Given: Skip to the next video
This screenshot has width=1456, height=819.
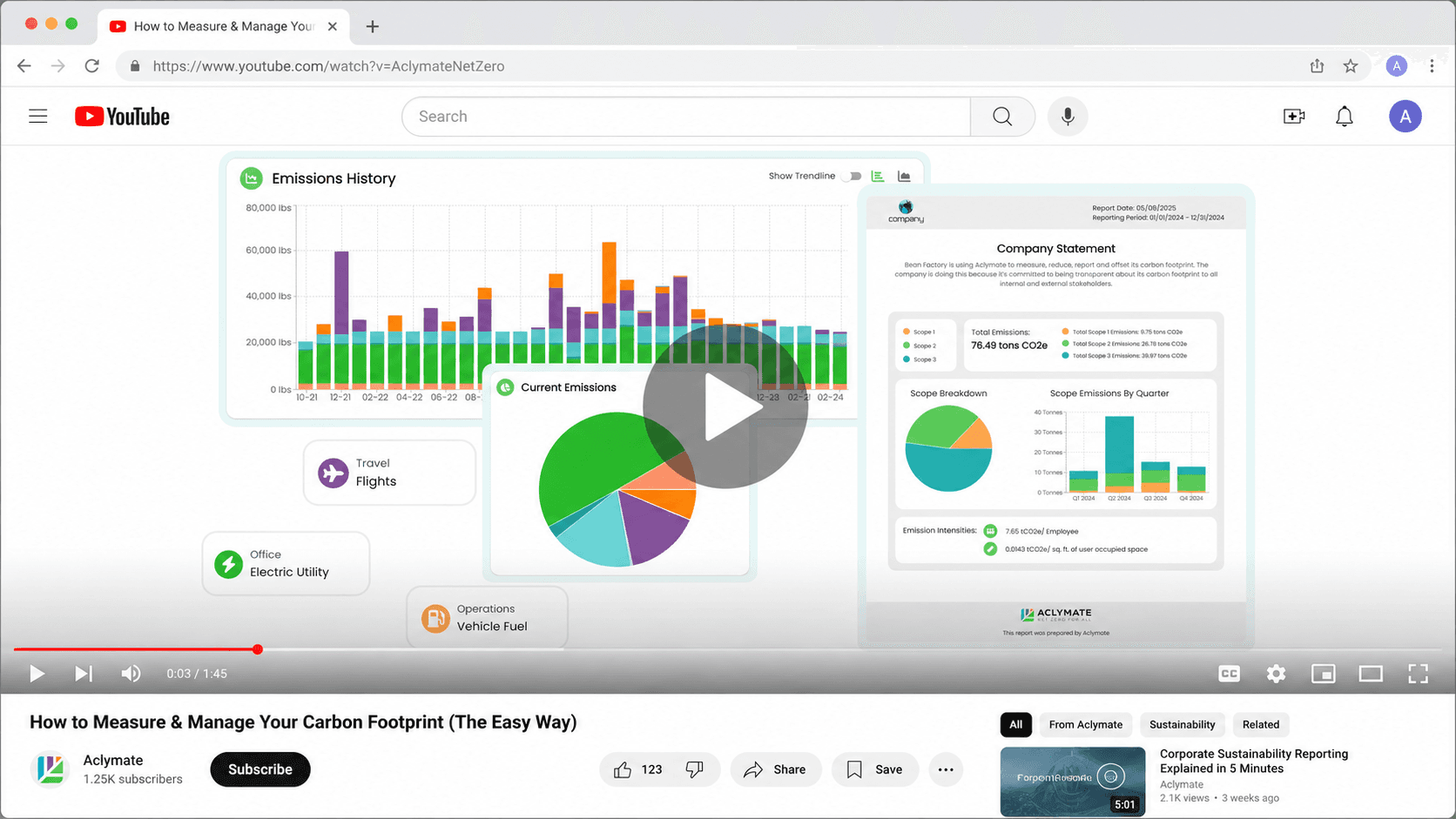Looking at the screenshot, I should click(x=84, y=674).
